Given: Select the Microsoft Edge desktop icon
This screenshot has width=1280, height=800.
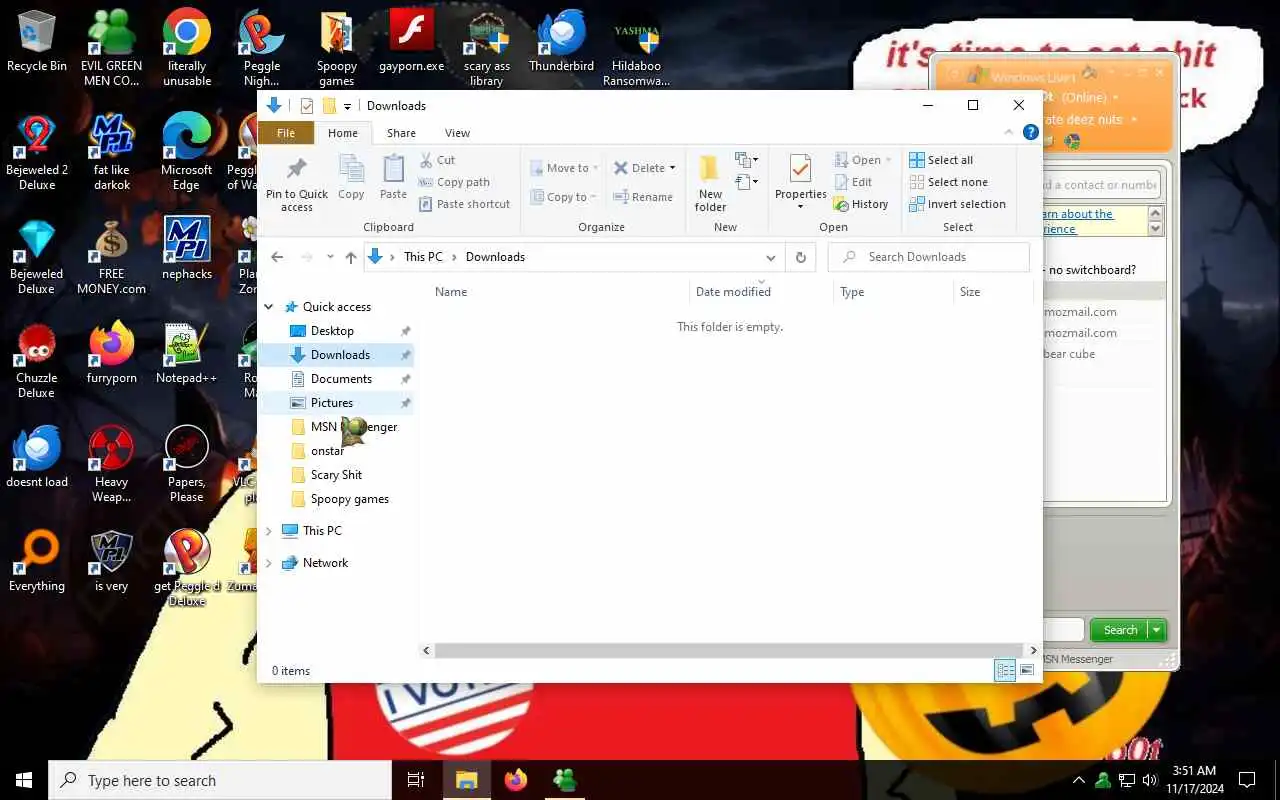Looking at the screenshot, I should [186, 151].
